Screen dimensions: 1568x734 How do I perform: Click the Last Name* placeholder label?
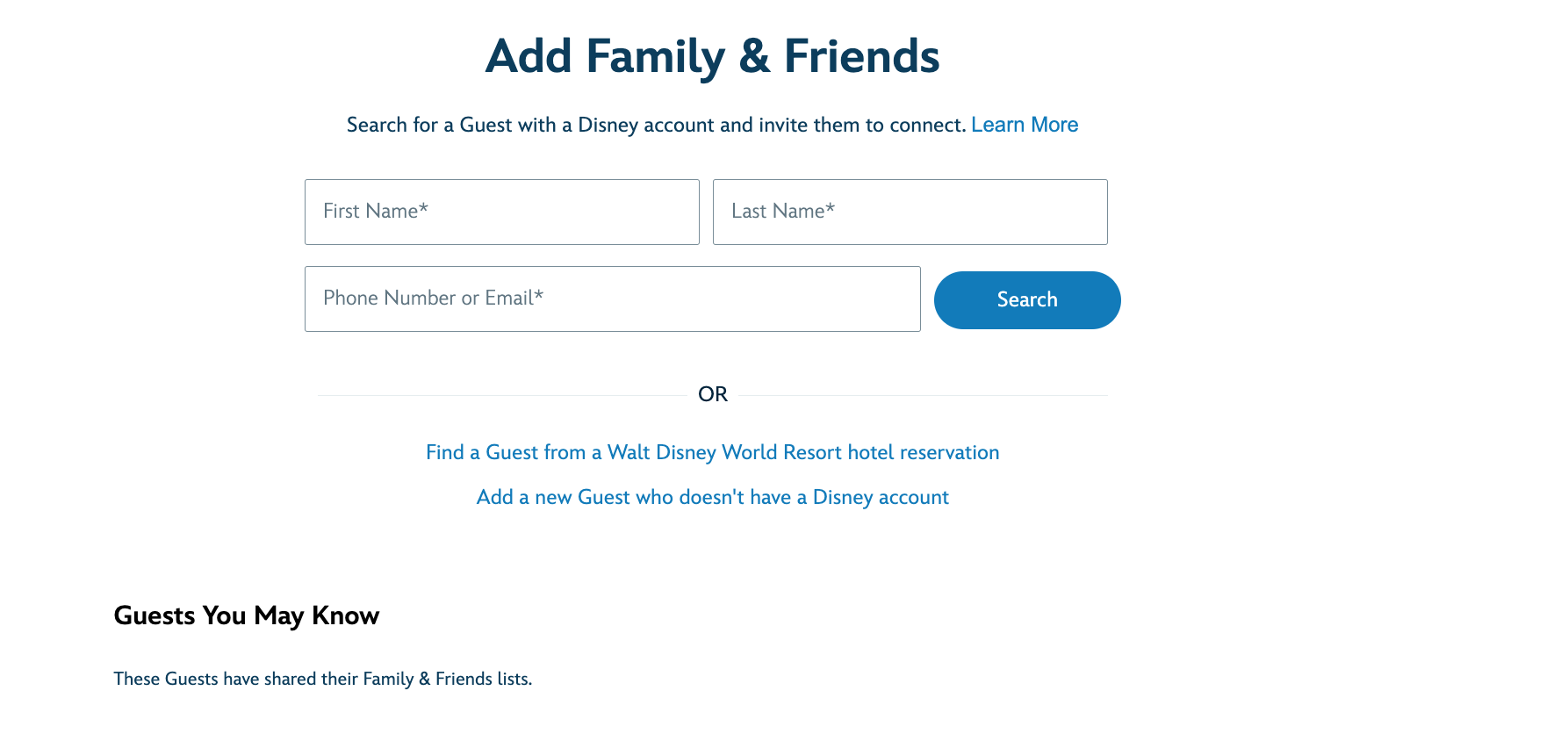pos(783,211)
